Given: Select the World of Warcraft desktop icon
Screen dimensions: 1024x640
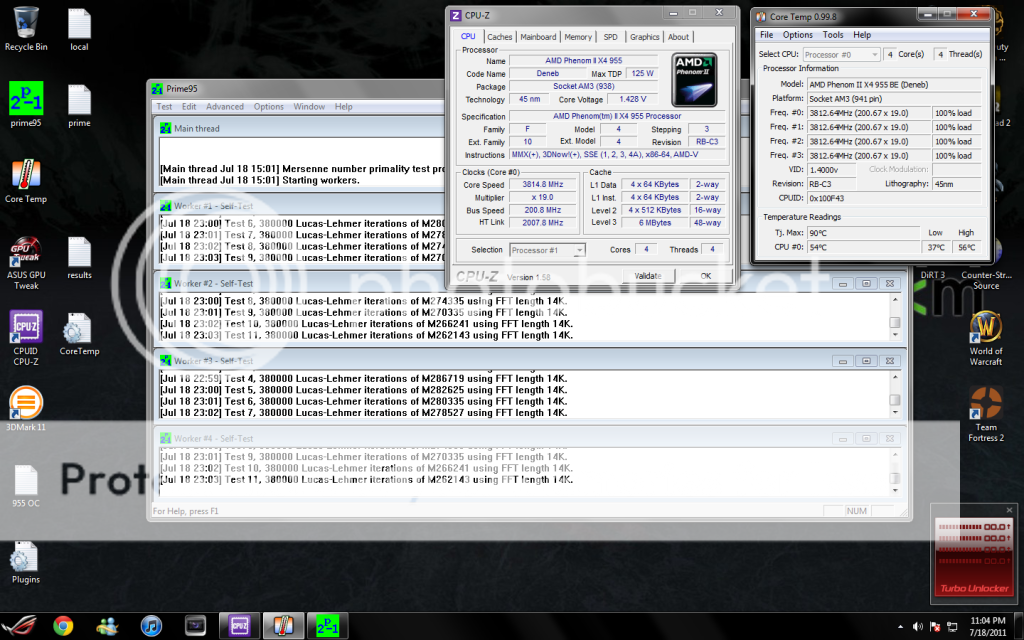Looking at the screenshot, I should click(985, 338).
